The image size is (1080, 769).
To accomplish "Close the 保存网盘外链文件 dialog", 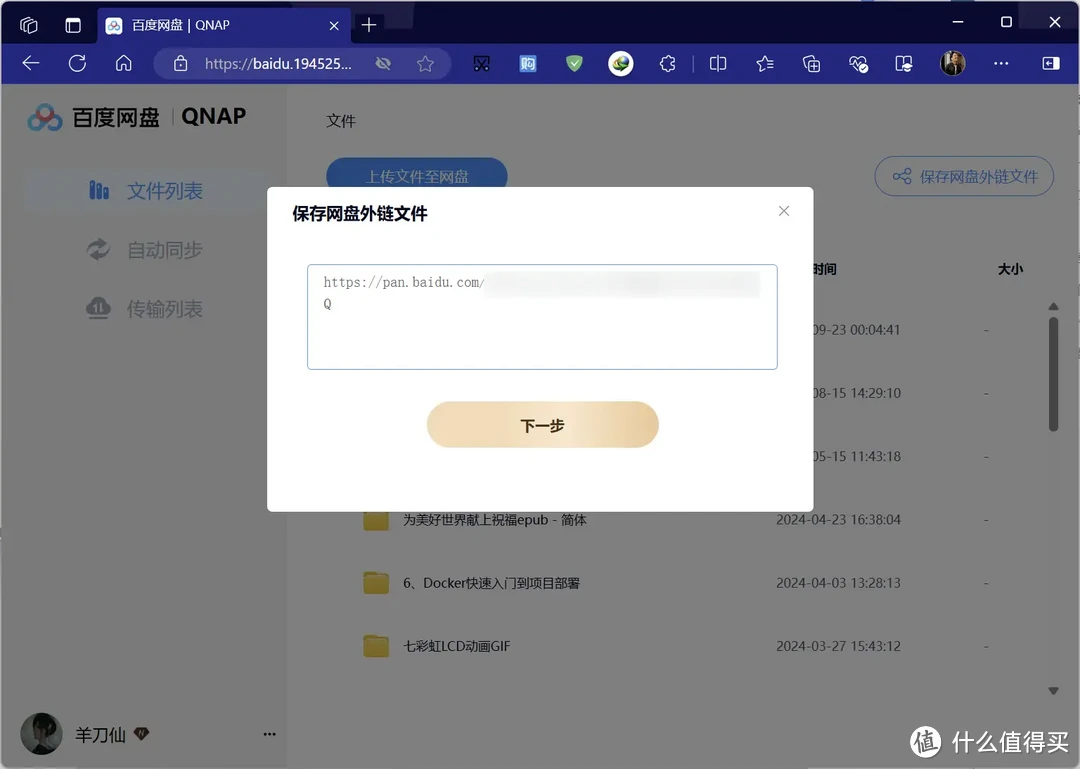I will (x=784, y=210).
